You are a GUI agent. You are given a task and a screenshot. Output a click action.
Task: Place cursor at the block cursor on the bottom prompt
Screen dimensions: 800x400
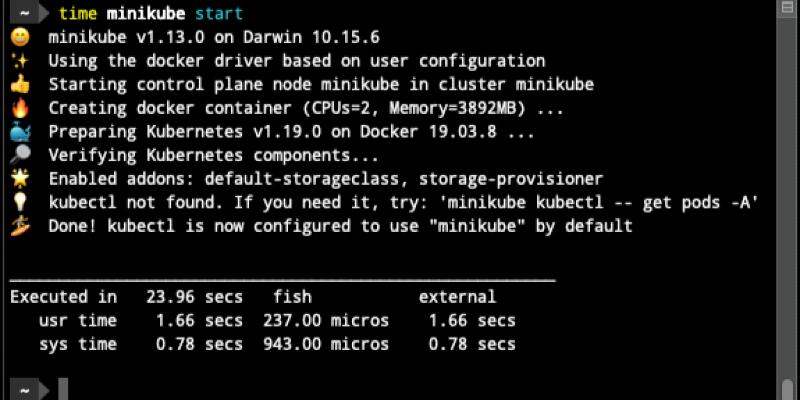click(x=63, y=389)
